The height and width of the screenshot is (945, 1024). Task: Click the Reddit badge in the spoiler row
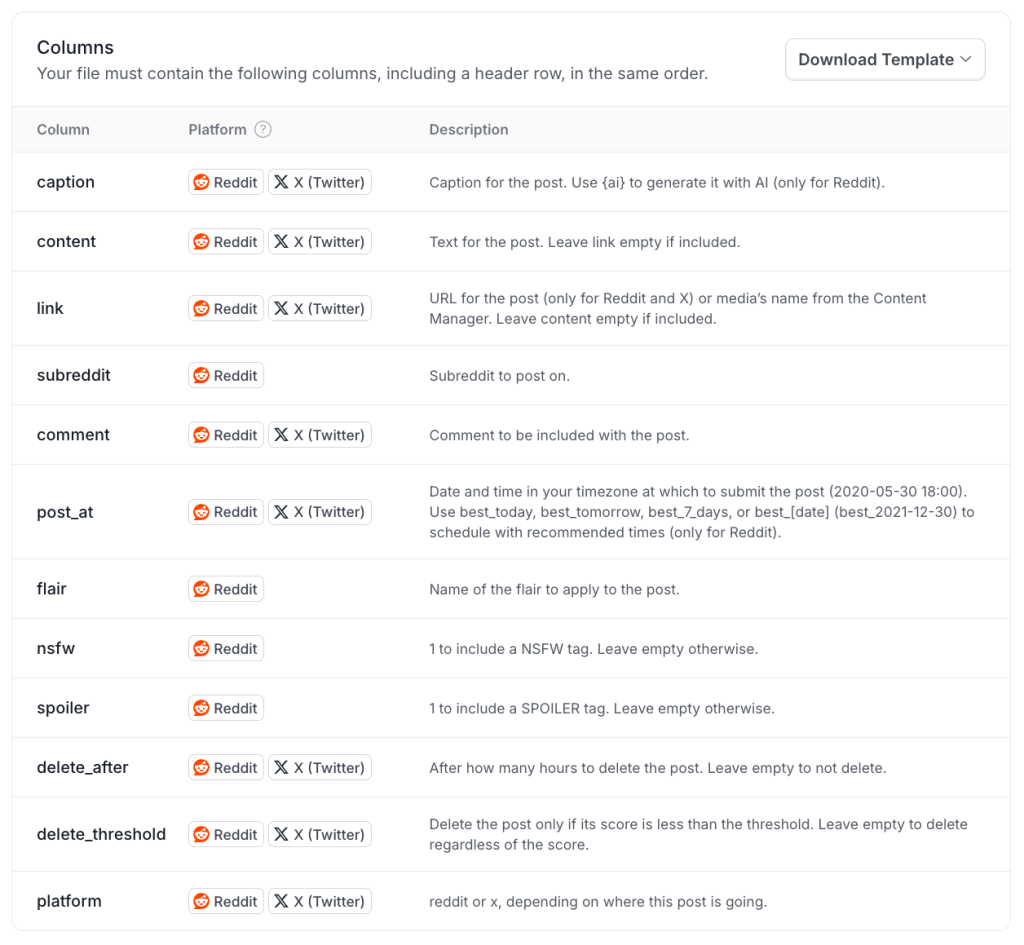point(226,708)
